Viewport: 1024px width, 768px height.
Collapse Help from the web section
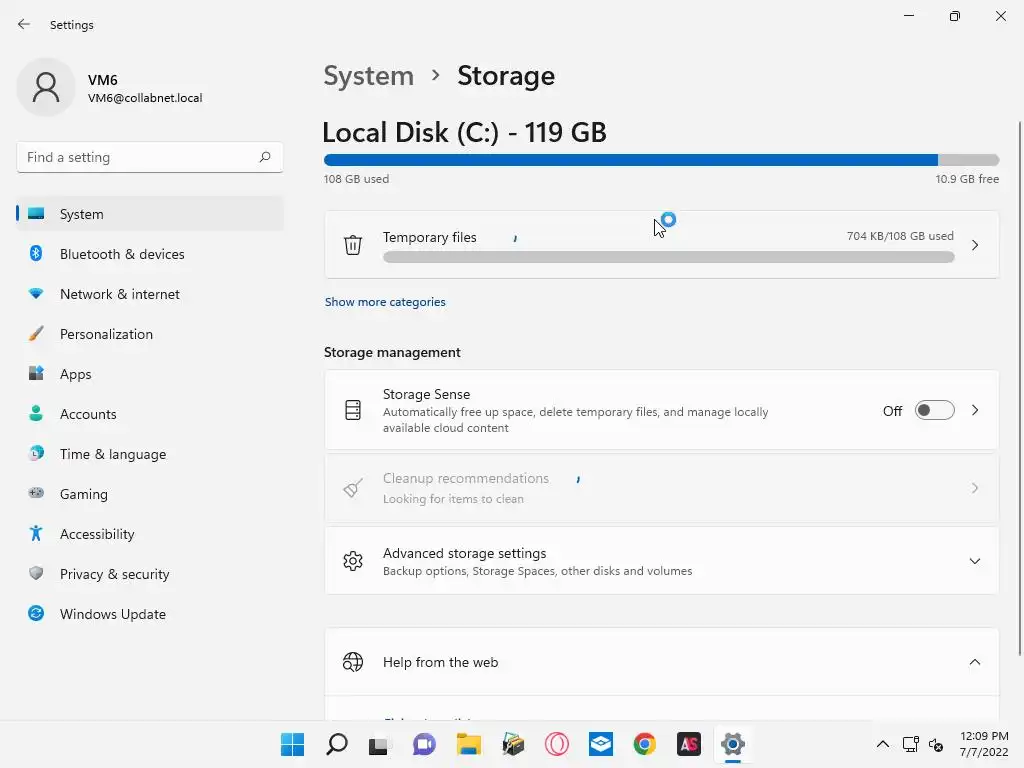pyautogui.click(x=975, y=662)
